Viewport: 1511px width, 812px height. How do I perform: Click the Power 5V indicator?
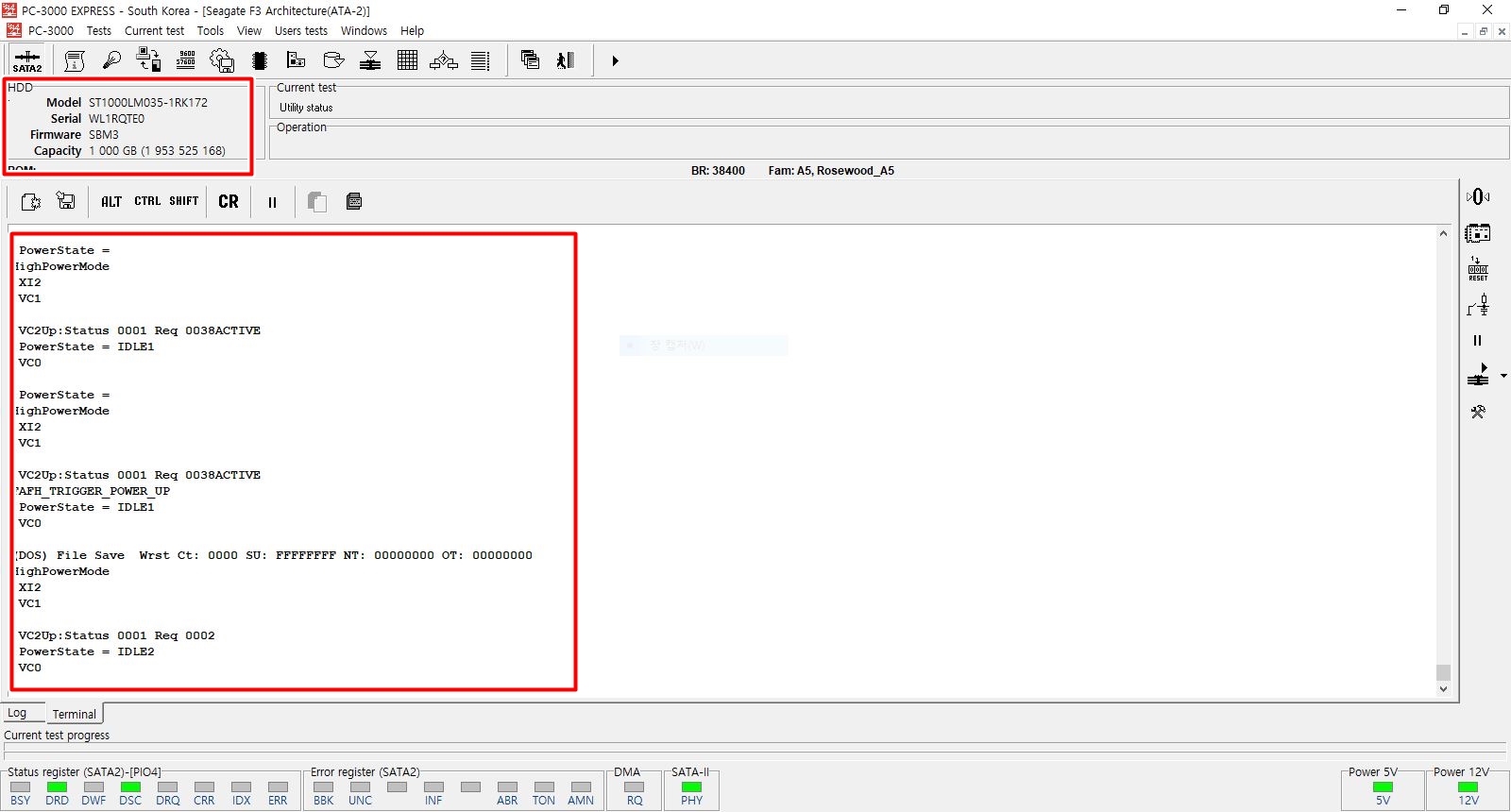point(1383,787)
